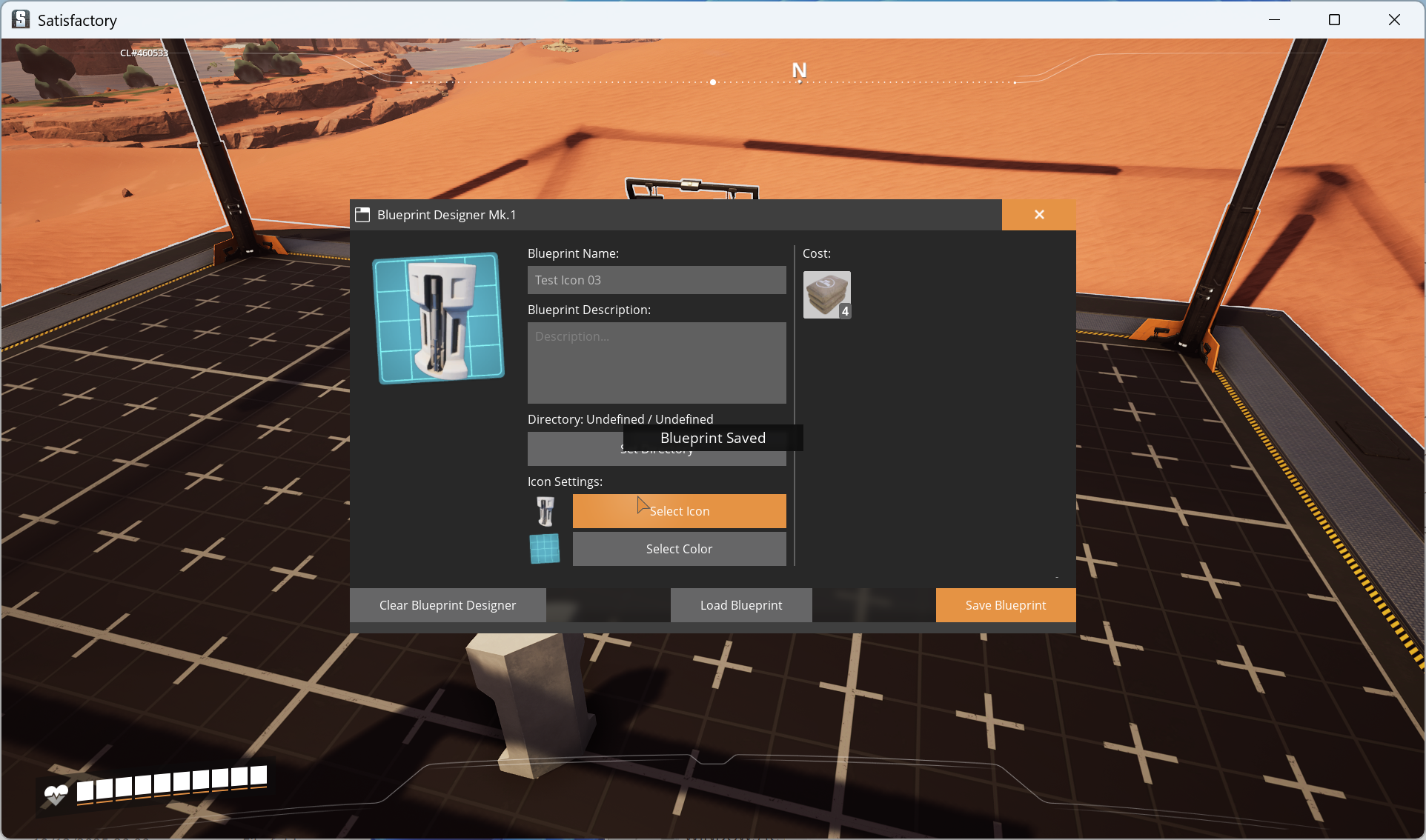
Task: Click the health heart icon in the HUD
Action: tap(56, 795)
